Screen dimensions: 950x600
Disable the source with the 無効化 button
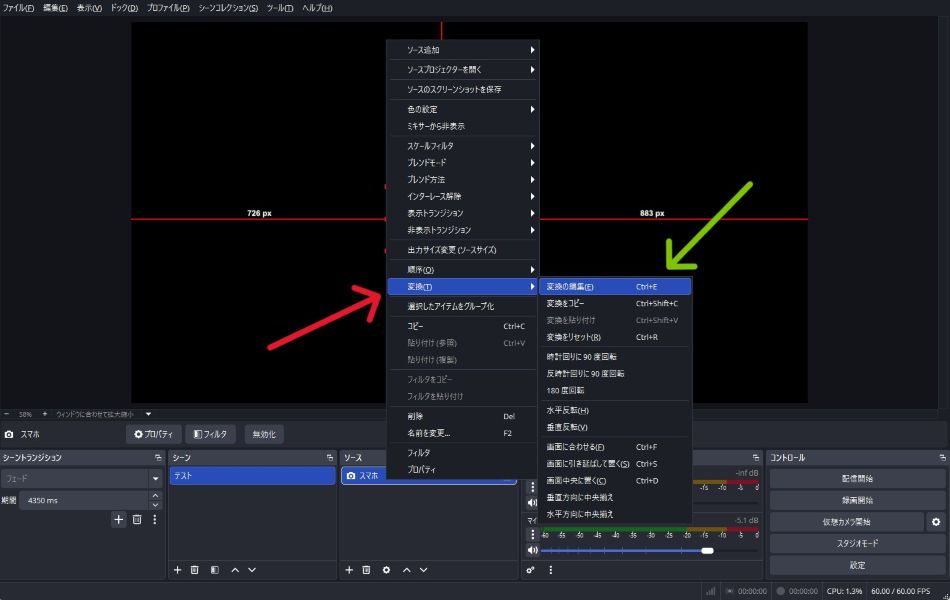(x=265, y=434)
